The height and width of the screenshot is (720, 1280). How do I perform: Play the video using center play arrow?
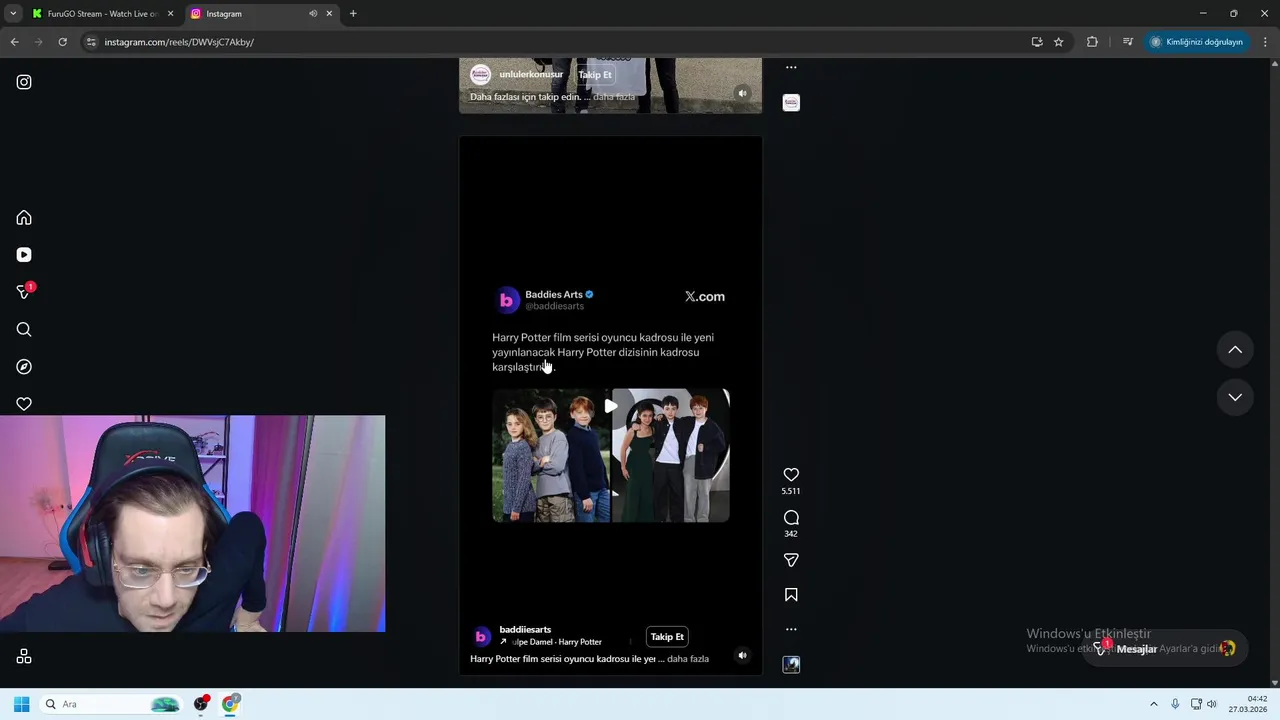click(x=610, y=406)
